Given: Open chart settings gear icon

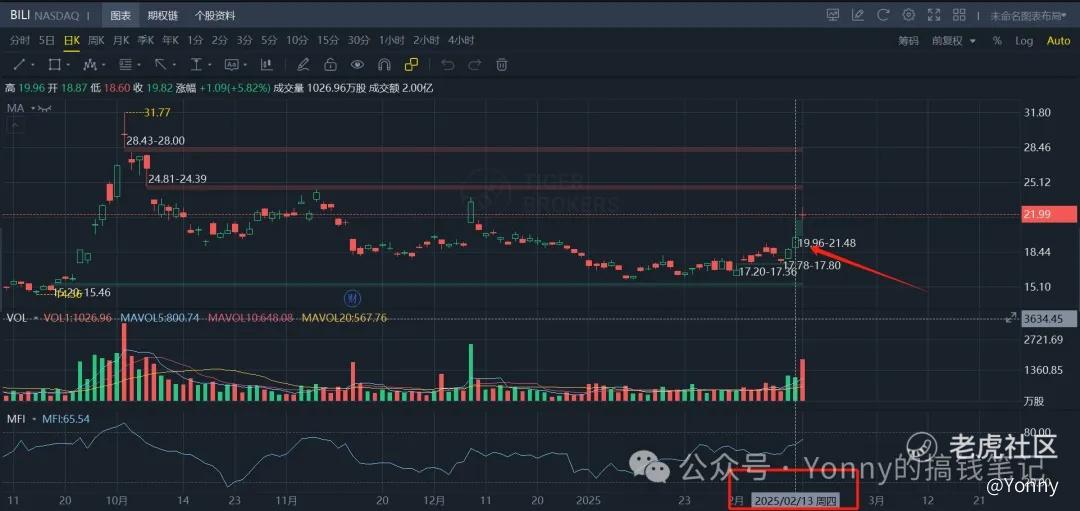Looking at the screenshot, I should [909, 14].
